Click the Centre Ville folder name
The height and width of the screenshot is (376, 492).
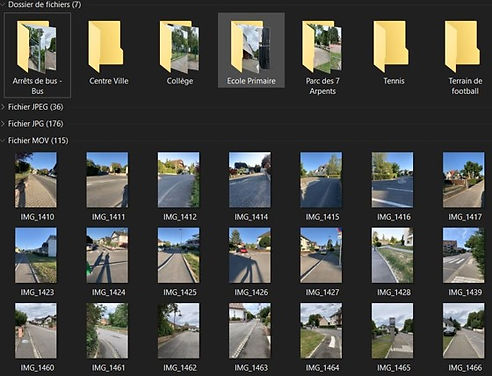click(x=109, y=81)
